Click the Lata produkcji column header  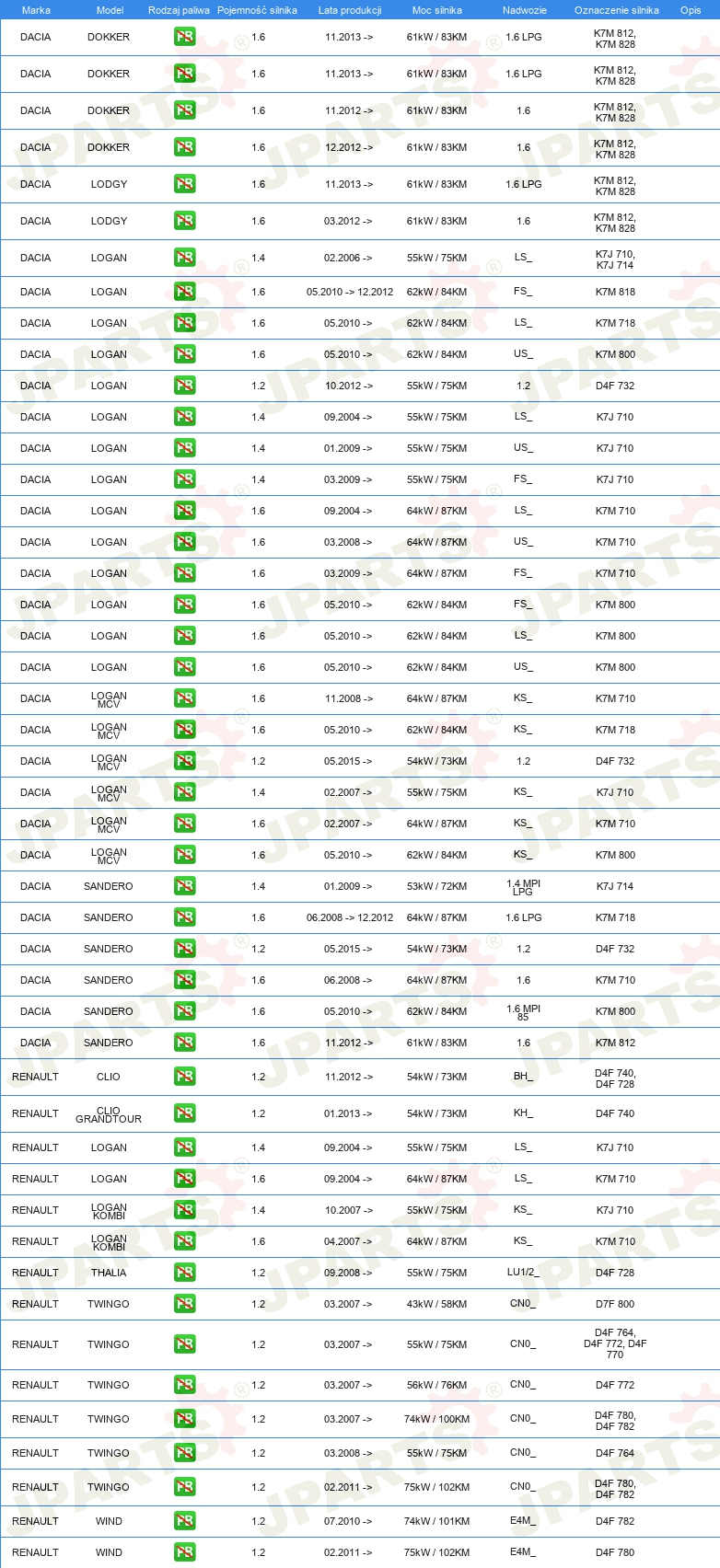pos(350,10)
